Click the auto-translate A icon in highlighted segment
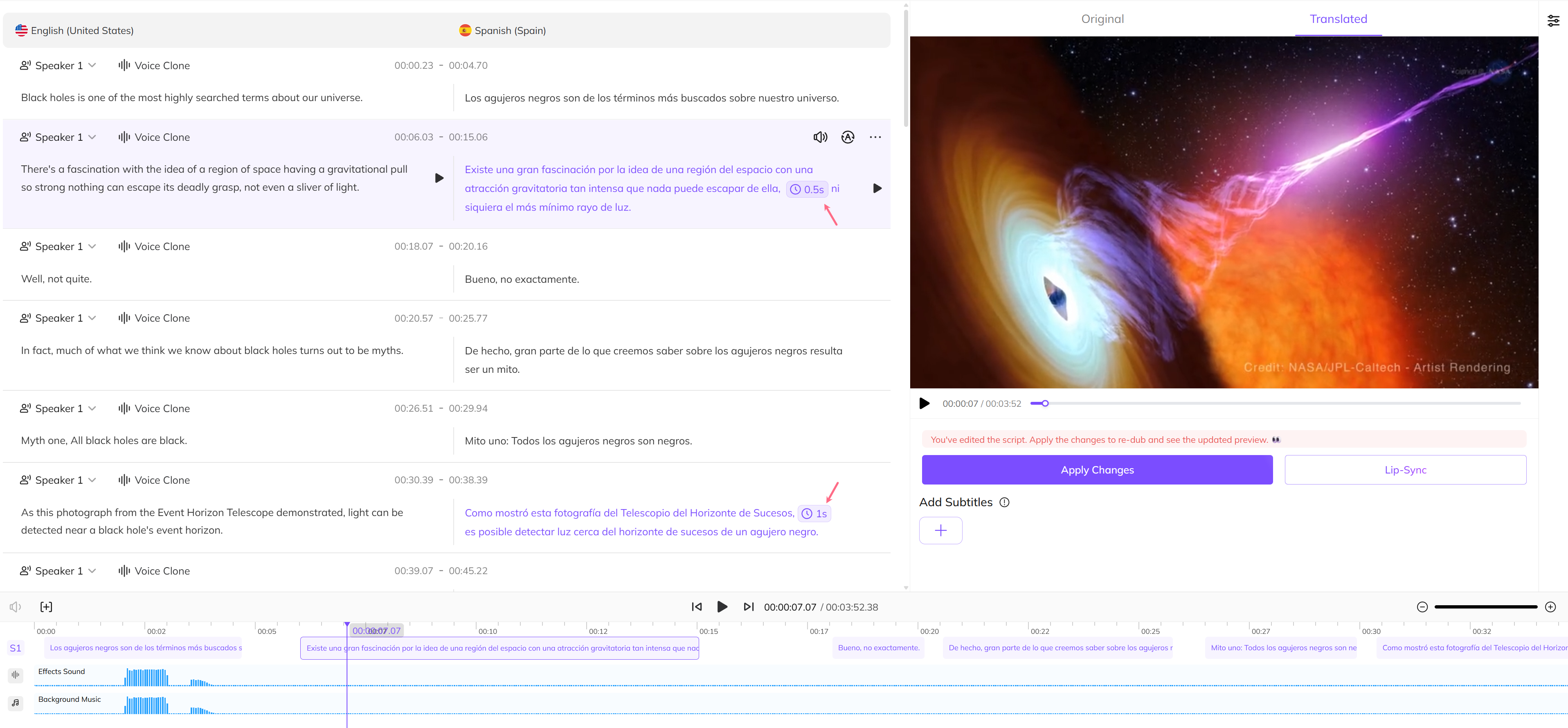This screenshot has width=1568, height=728. coord(847,137)
